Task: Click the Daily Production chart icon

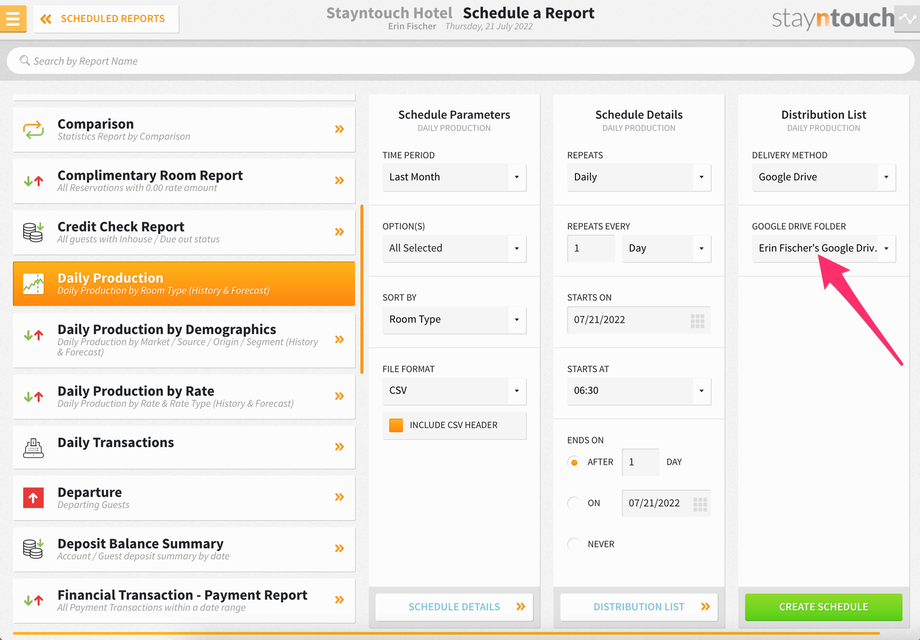Action: [33, 283]
